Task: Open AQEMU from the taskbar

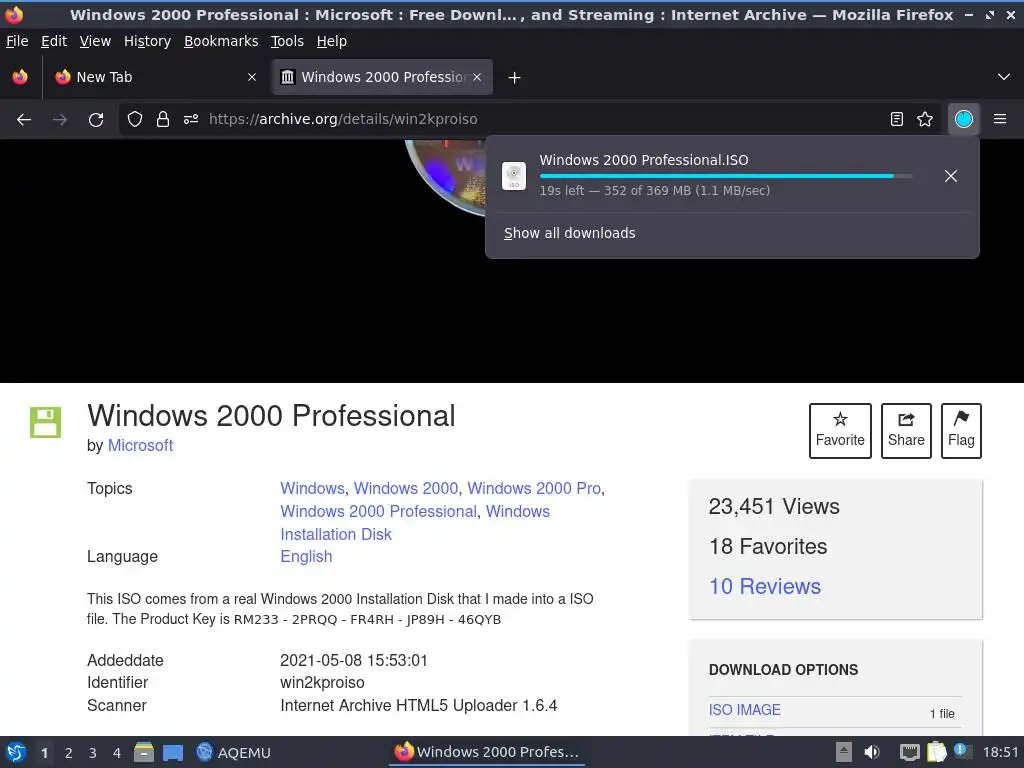Action: tap(233, 752)
